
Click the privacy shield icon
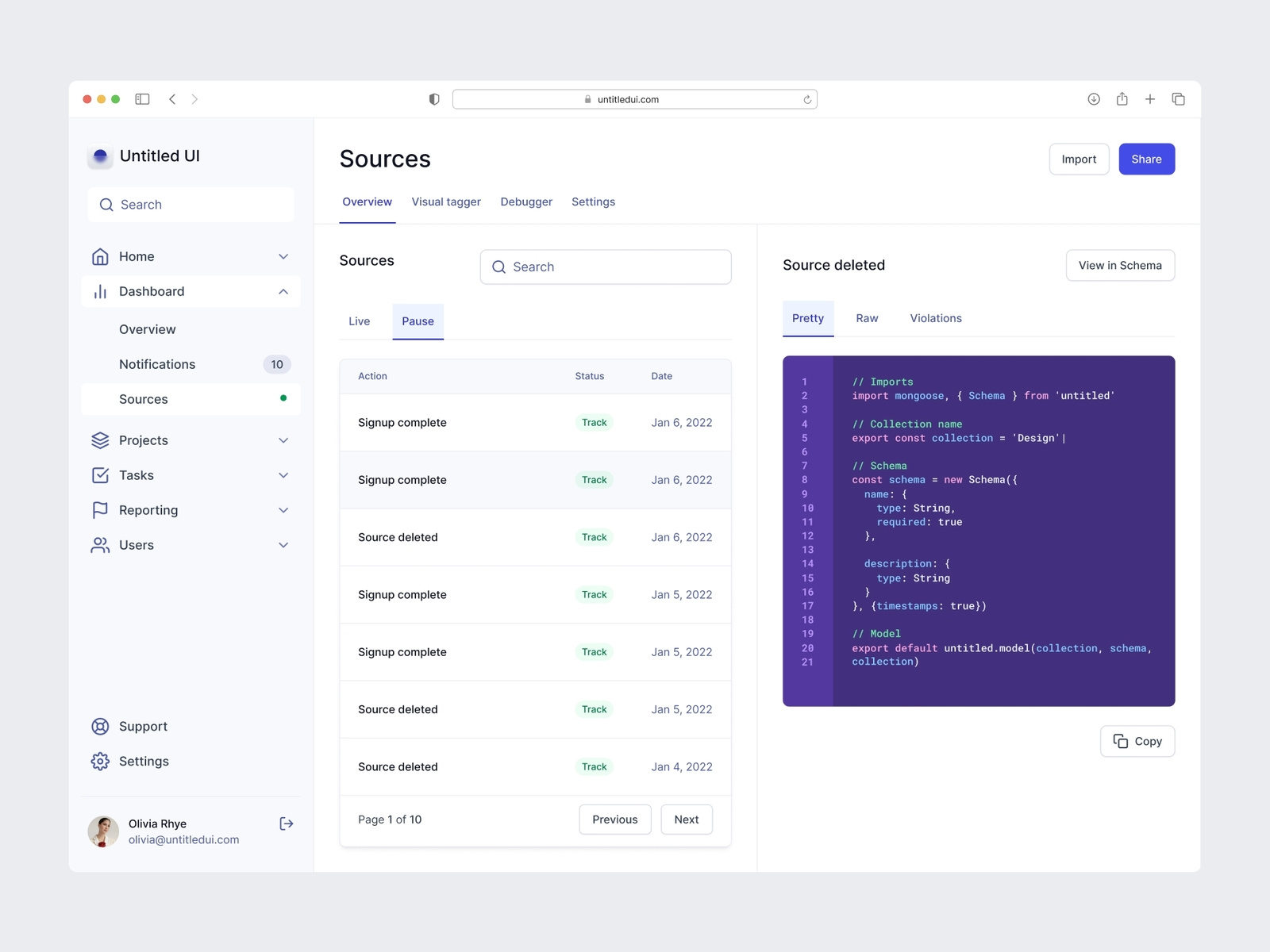point(434,99)
